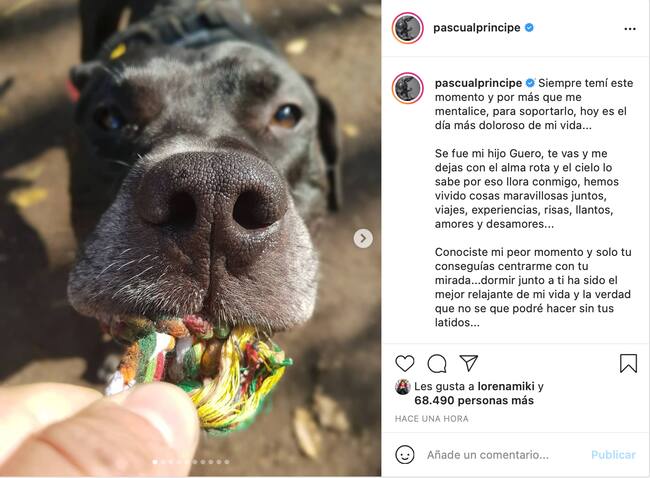Jump to last carousel dot indicator

[227, 461]
